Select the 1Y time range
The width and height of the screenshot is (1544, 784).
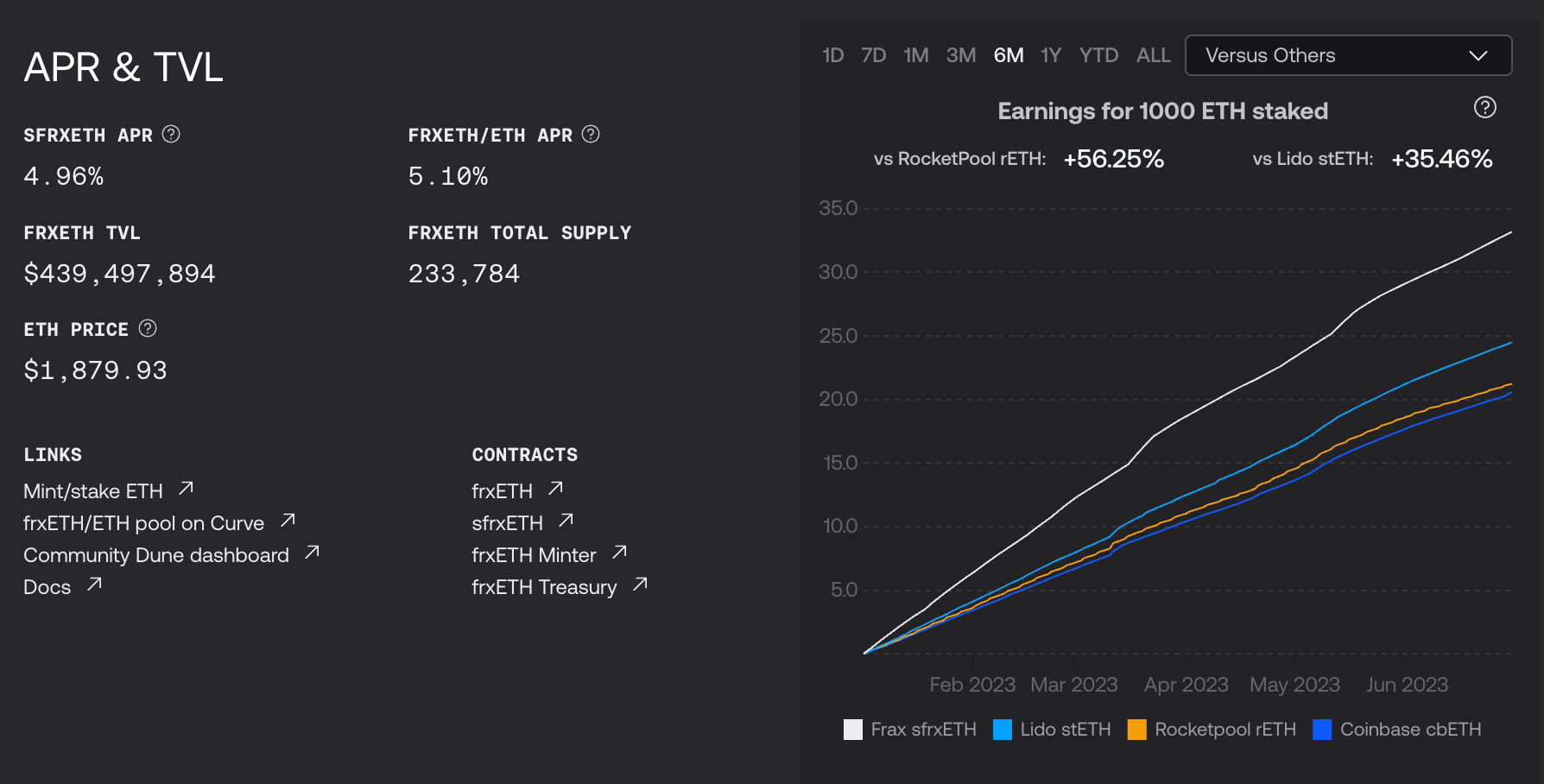pos(1050,55)
